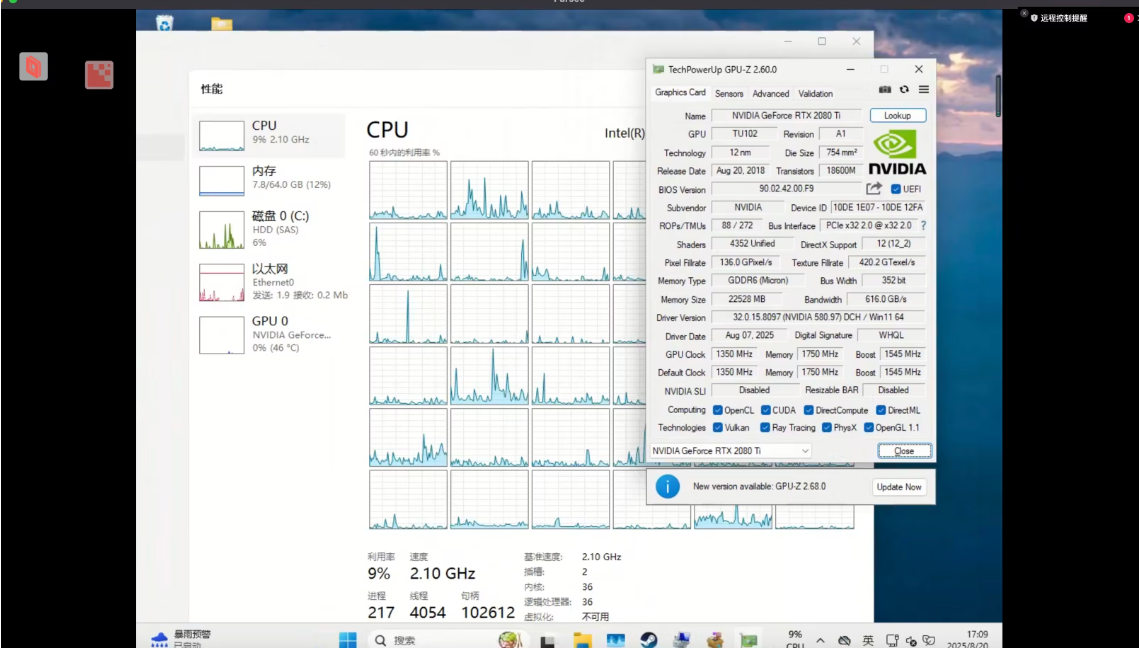The height and width of the screenshot is (649, 1139).
Task: Click the Device ID field
Action: [877, 208]
